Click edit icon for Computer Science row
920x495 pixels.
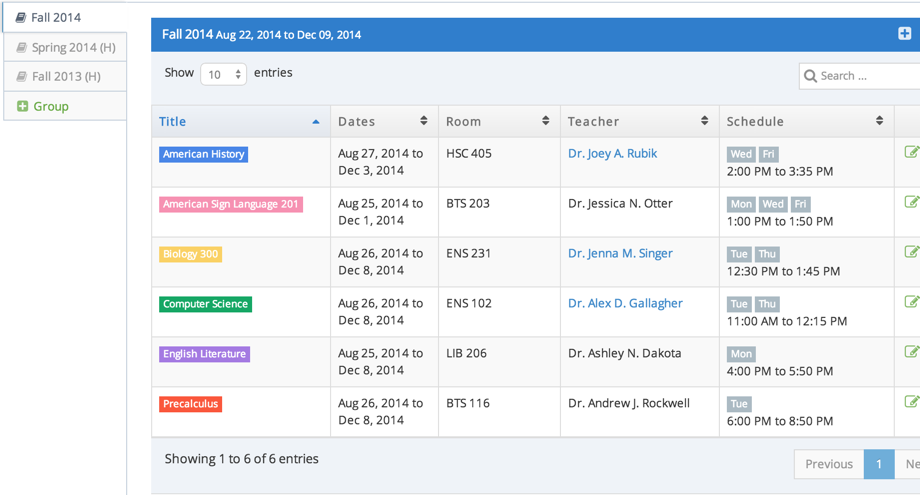click(x=911, y=302)
